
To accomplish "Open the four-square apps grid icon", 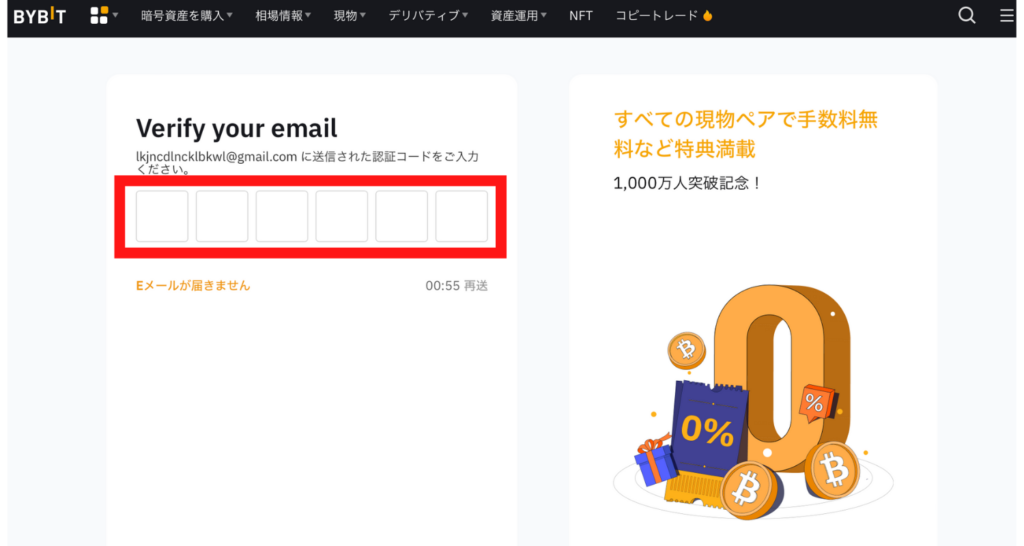I will pyautogui.click(x=99, y=16).
